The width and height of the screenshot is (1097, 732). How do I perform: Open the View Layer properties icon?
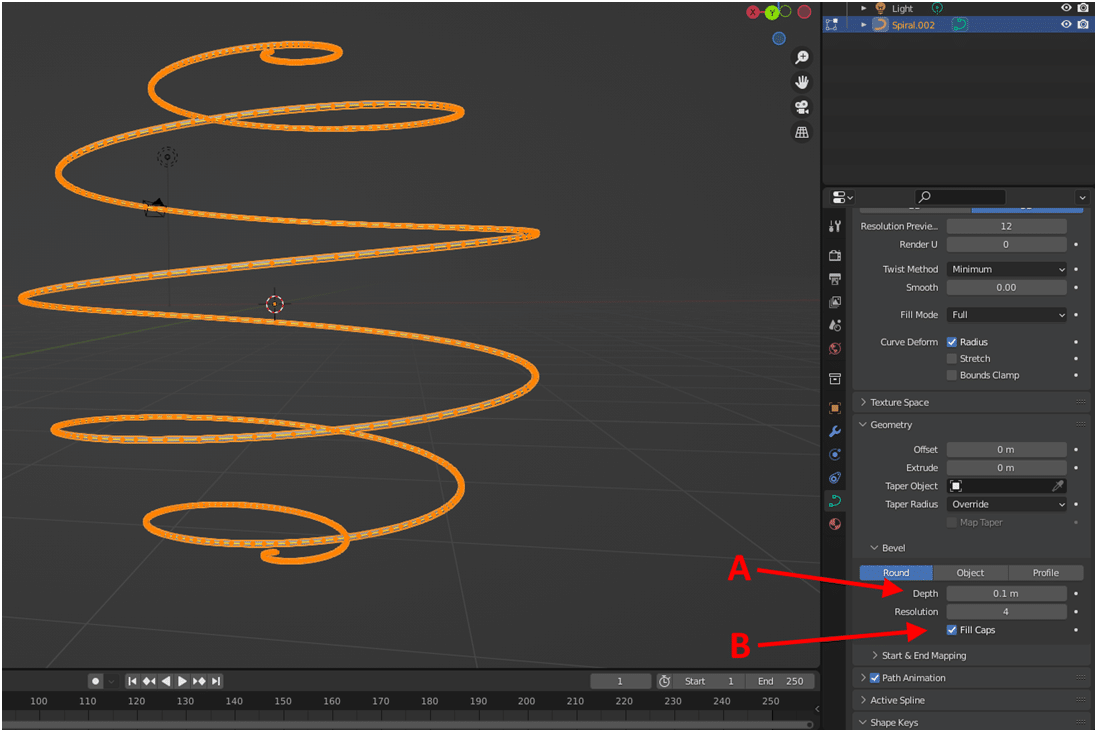coord(835,302)
